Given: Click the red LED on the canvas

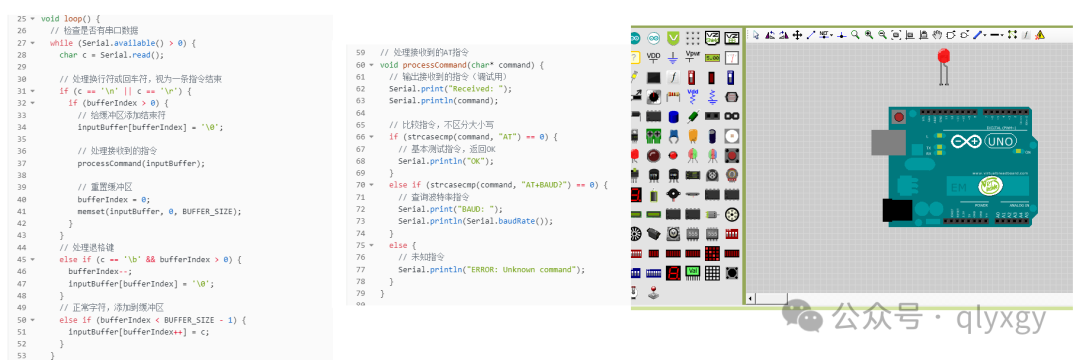Looking at the screenshot, I should [944, 57].
